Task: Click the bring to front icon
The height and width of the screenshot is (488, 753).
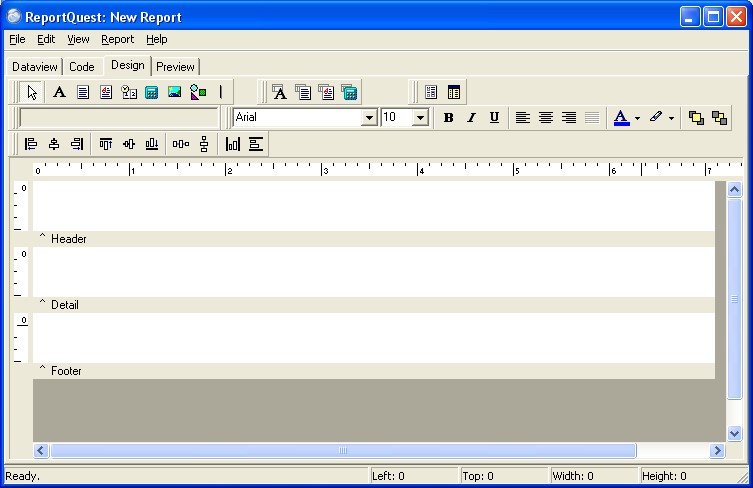Action: click(x=696, y=118)
